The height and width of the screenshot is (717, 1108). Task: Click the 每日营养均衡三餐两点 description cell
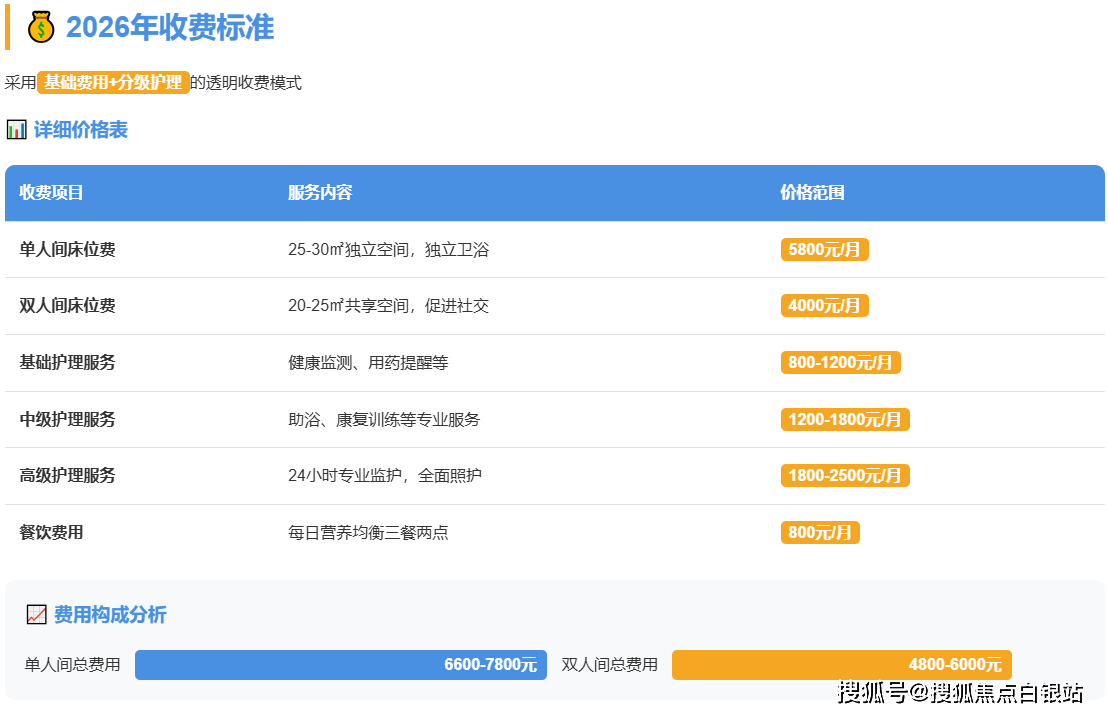[368, 533]
